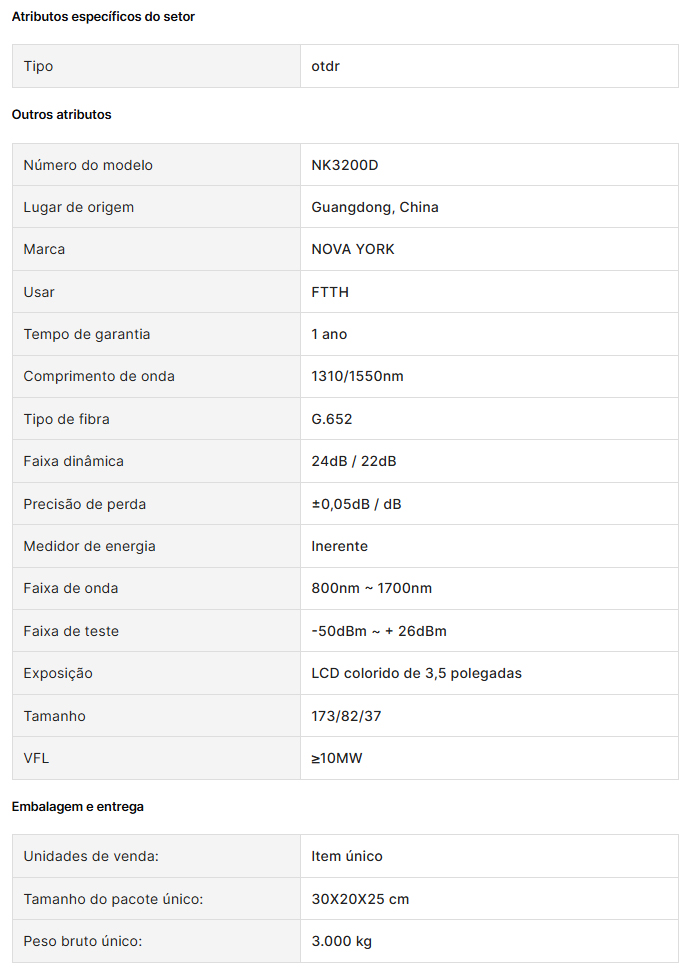This screenshot has height=972, width=686.
Task: Select the G.652 fiber type value
Action: pos(332,419)
